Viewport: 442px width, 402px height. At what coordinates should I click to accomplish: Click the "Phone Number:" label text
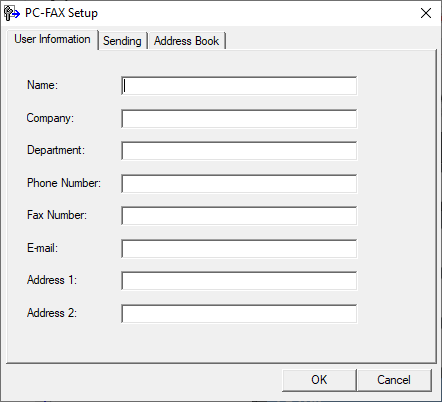(64, 183)
